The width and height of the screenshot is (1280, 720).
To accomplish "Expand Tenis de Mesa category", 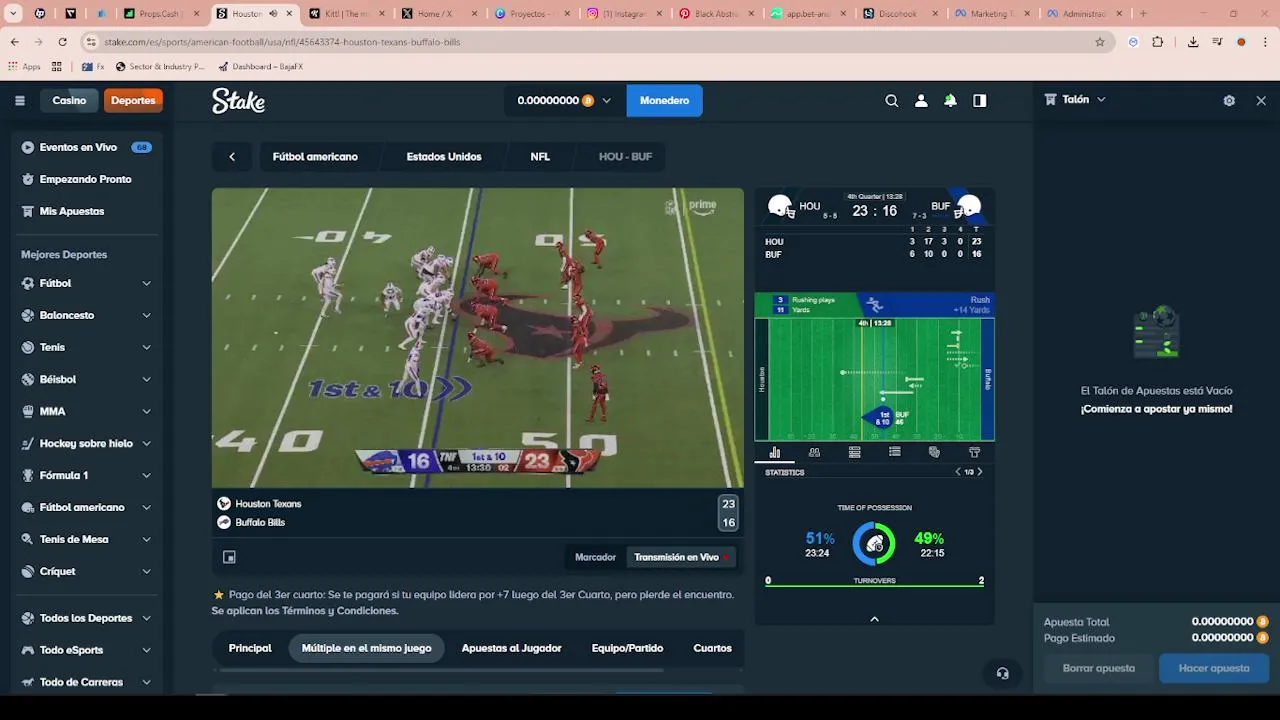I will click(x=86, y=539).
